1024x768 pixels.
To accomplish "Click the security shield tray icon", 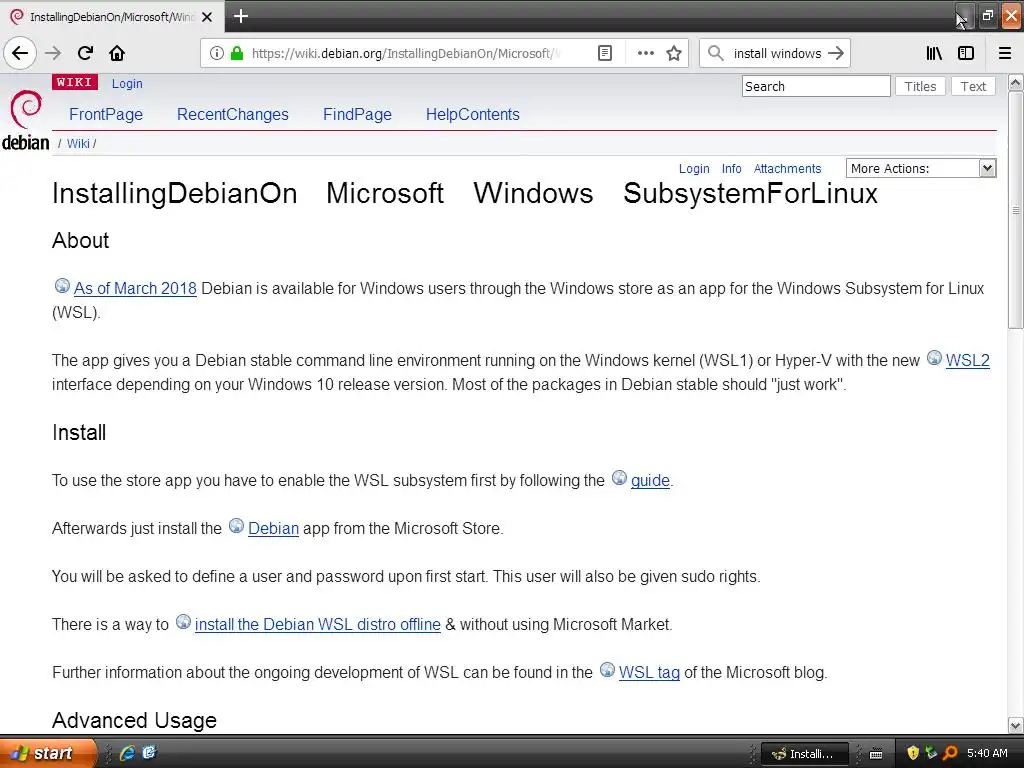I will [913, 753].
